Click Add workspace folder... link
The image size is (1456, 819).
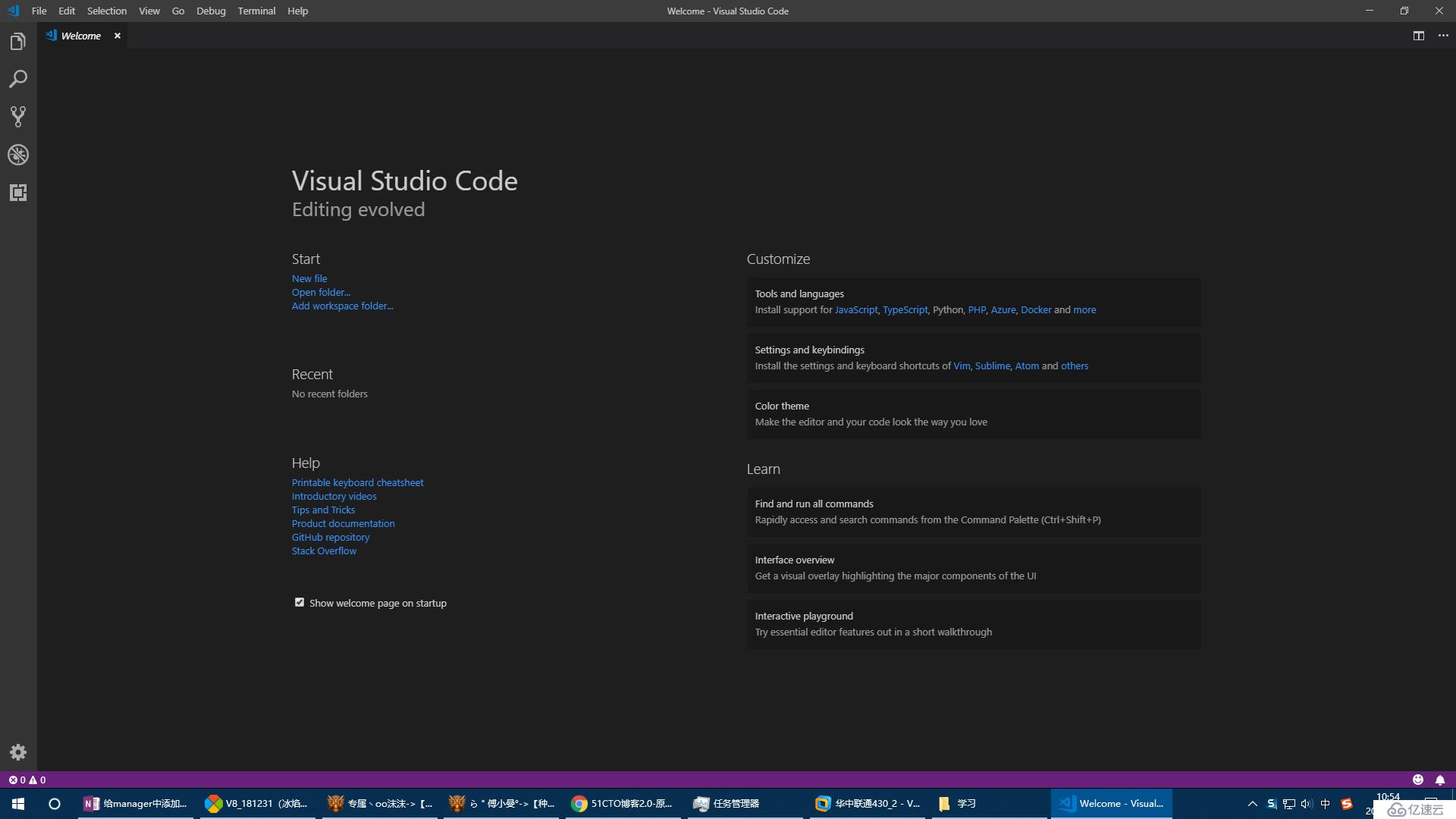tap(342, 306)
